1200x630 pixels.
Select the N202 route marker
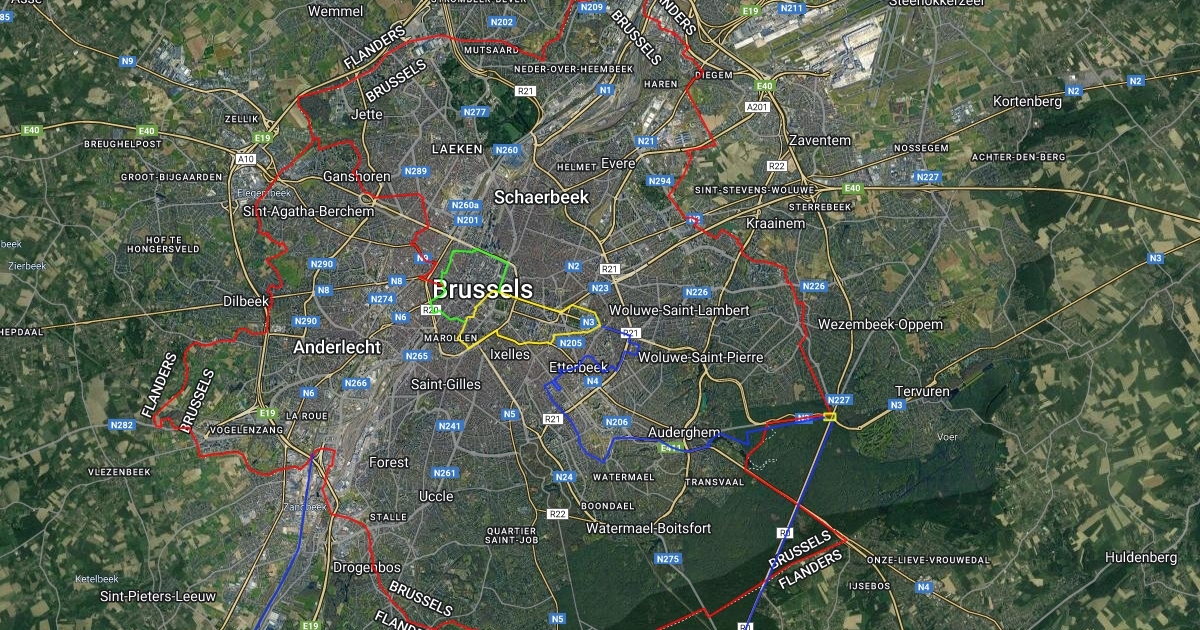[x=502, y=21]
